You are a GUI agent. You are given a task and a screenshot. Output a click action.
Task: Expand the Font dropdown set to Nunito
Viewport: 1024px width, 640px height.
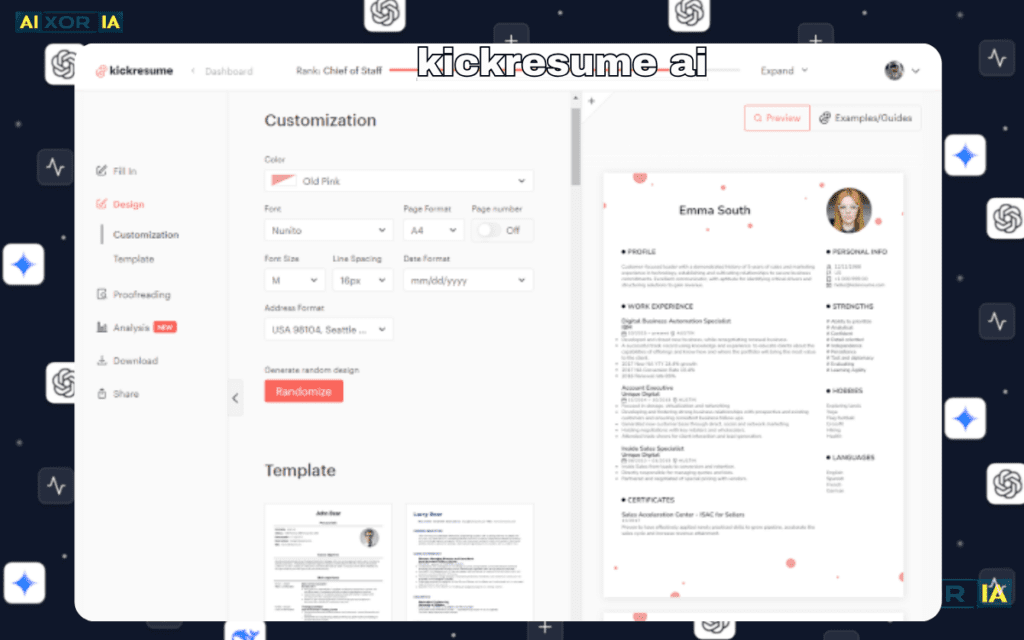(x=328, y=230)
